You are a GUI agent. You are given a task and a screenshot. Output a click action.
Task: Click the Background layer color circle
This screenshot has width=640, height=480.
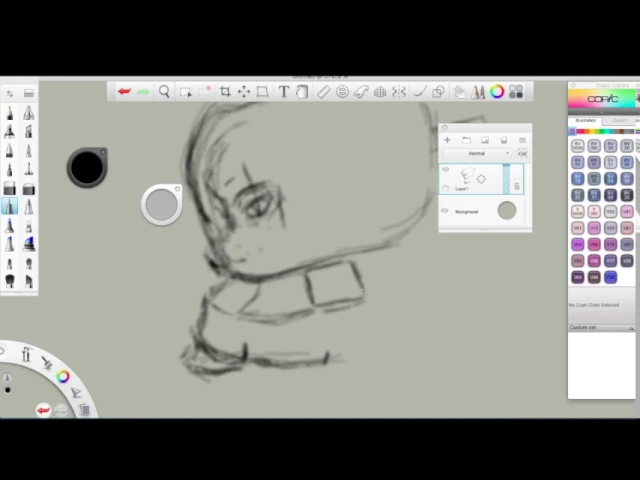pyautogui.click(x=507, y=211)
